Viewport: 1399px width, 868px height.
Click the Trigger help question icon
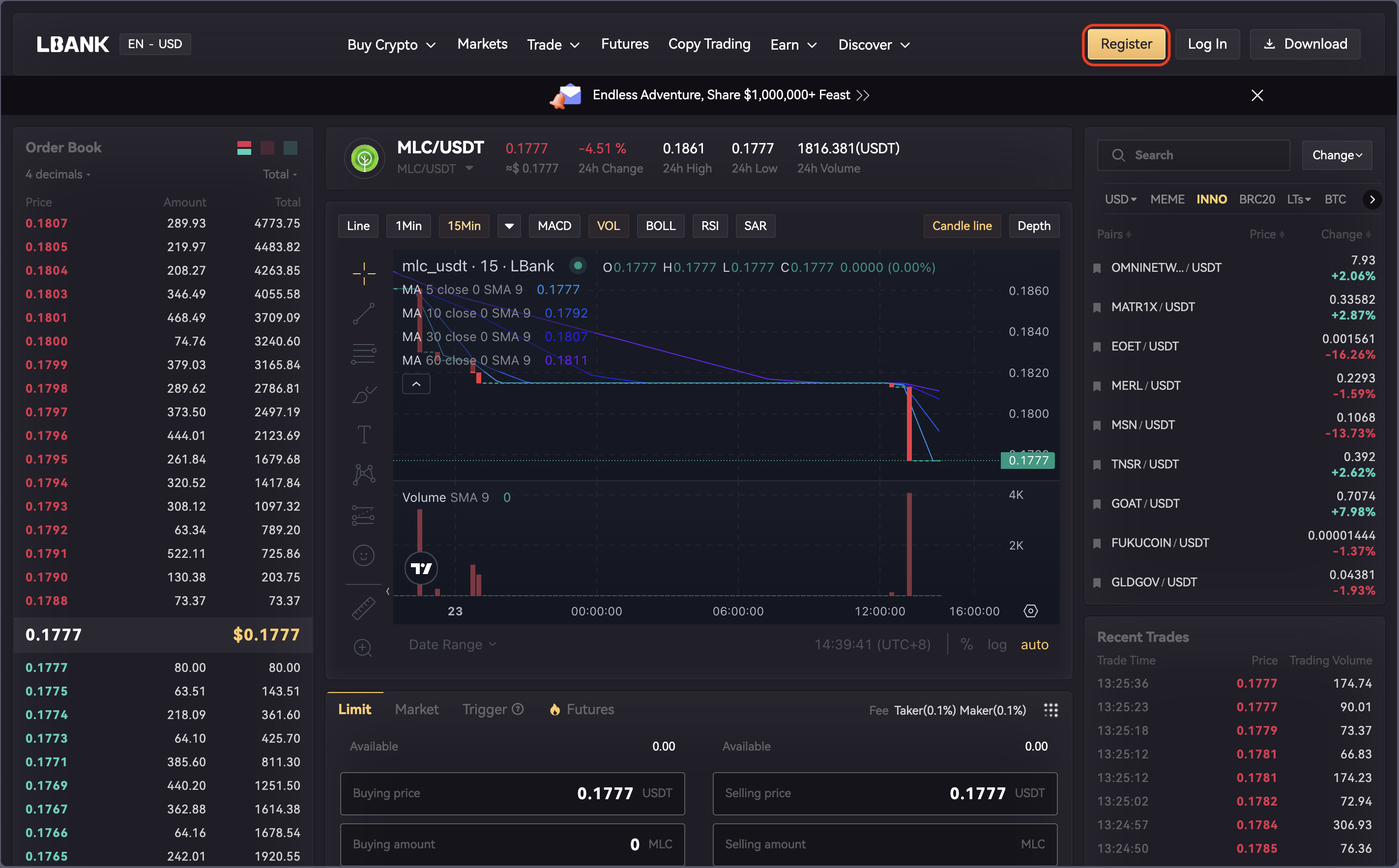(518, 710)
